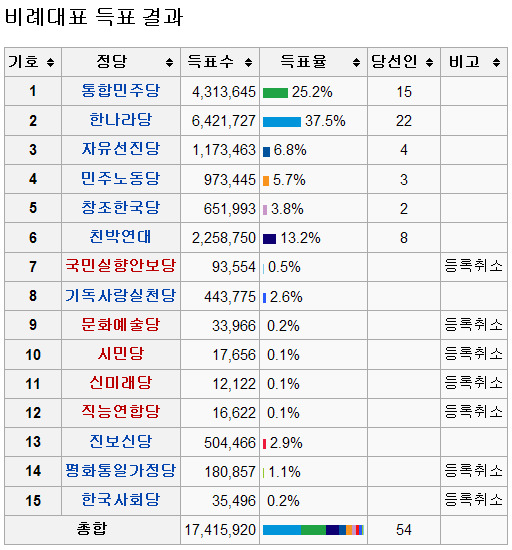This screenshot has width=512, height=550.
Task: Select 등록취소 note in 국민실향안보당 row
Action: 473,266
